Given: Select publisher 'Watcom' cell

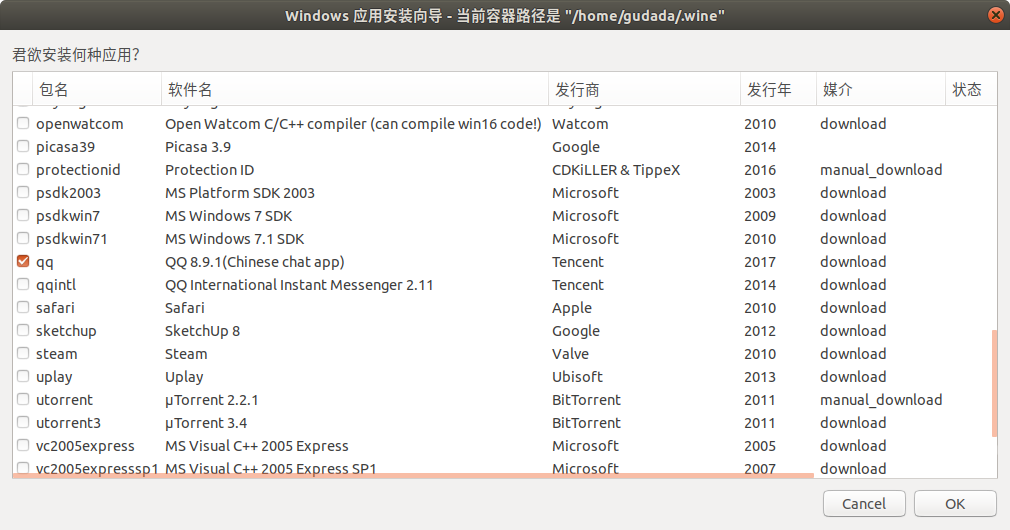Looking at the screenshot, I should tap(580, 124).
